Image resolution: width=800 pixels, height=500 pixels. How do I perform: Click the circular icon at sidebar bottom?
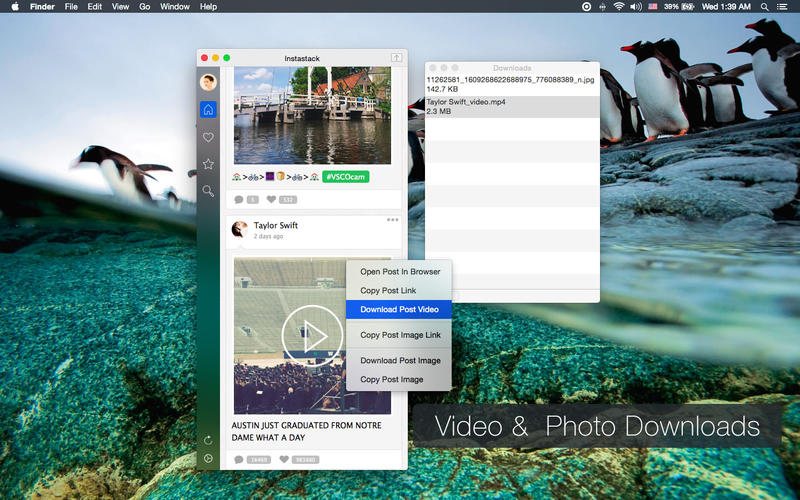point(208,459)
